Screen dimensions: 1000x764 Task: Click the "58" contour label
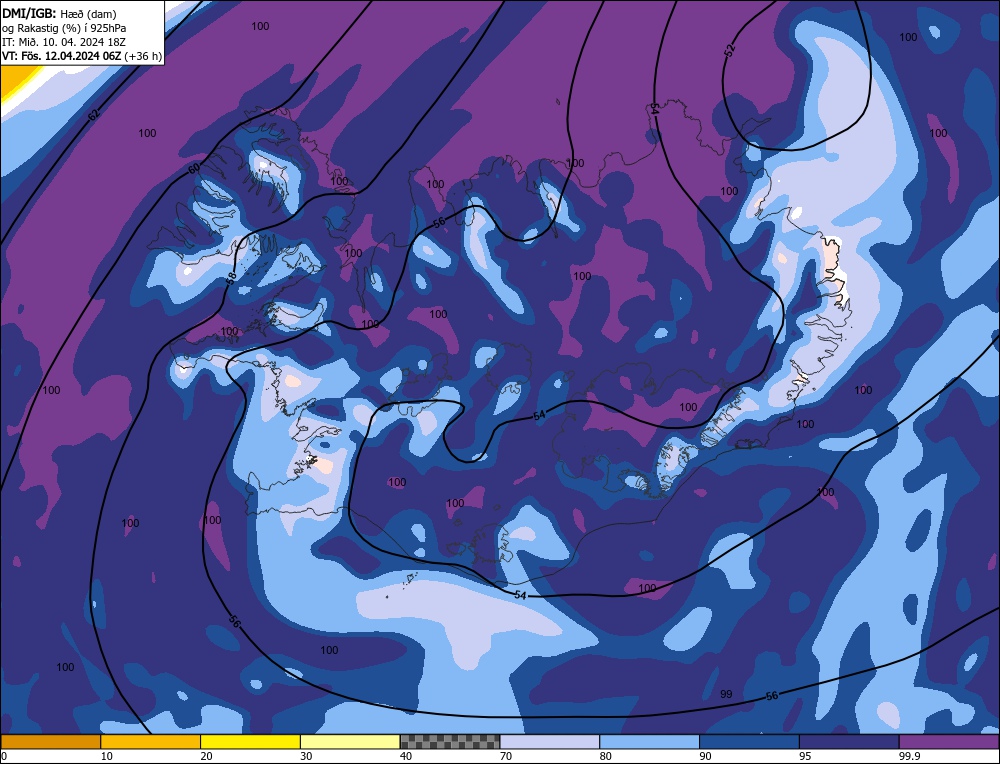[231, 277]
